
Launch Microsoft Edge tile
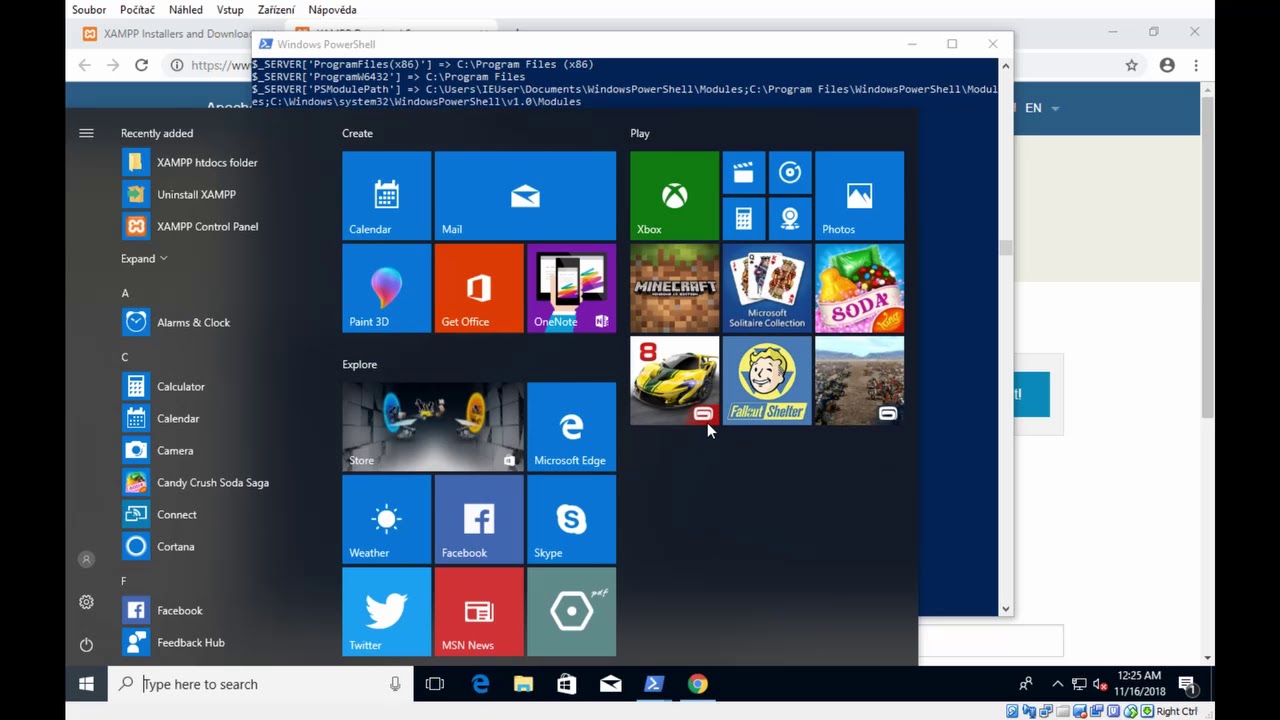point(571,426)
